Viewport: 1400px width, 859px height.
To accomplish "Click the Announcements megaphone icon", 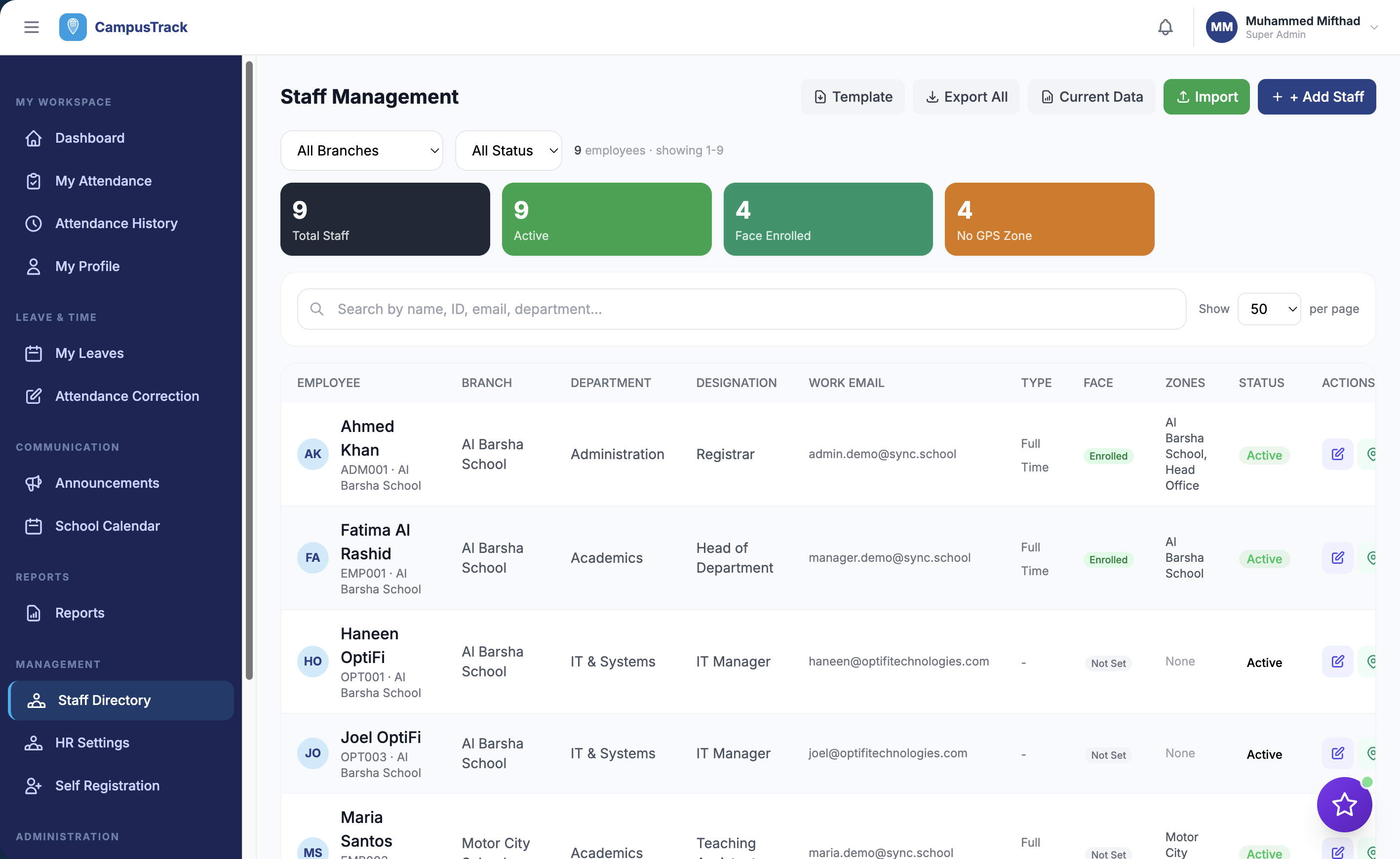I will click(x=34, y=483).
